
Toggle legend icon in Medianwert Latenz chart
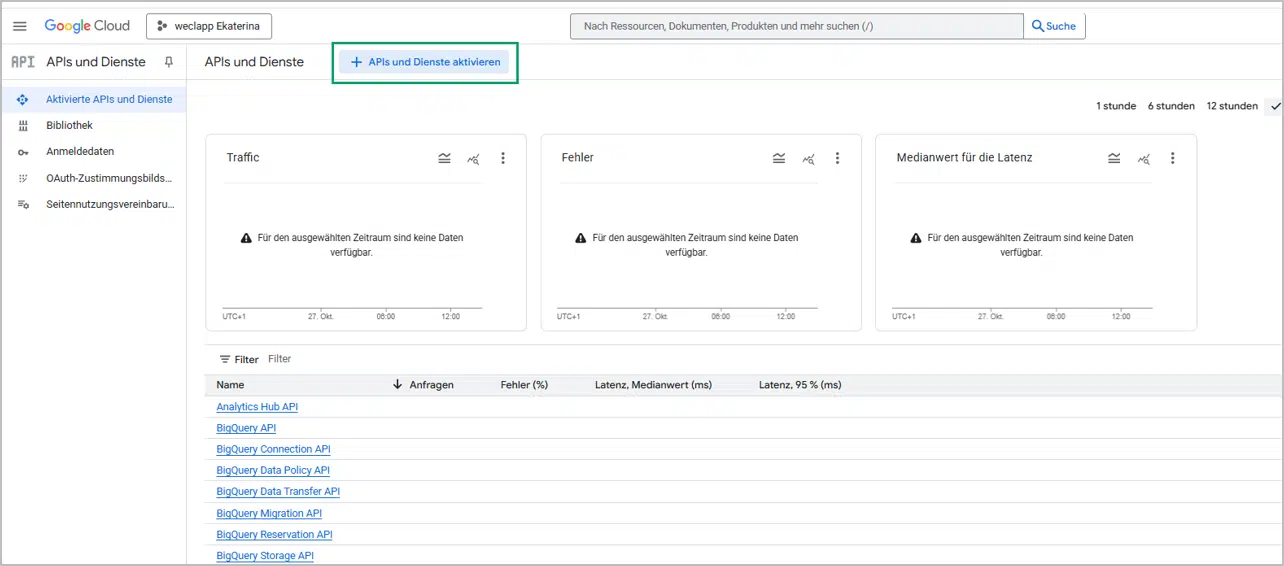(x=1113, y=158)
